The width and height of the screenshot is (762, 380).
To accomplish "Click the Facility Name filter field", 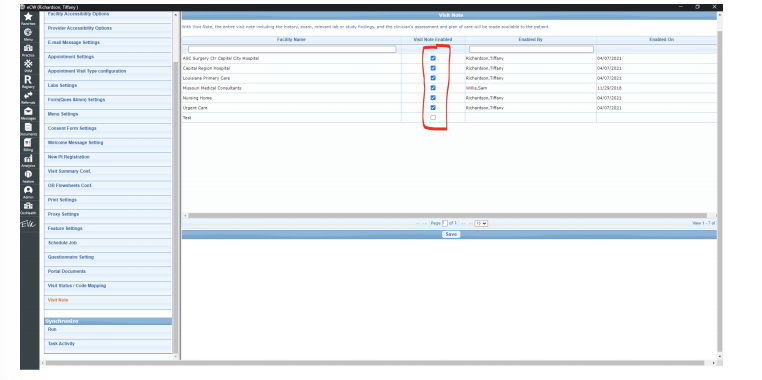I will click(292, 49).
